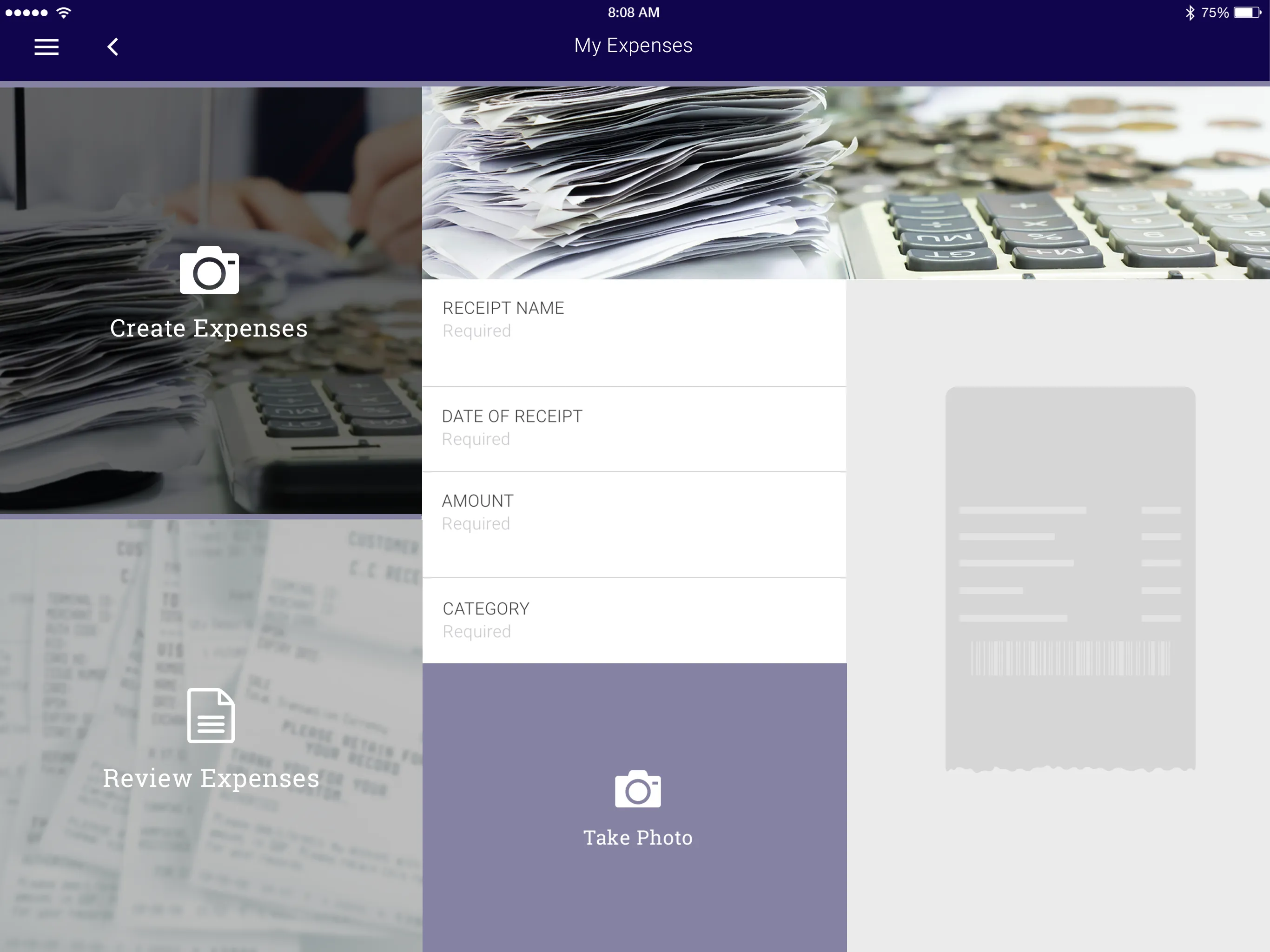Click the receipt thumbnail on the right
The image size is (1270, 952).
(x=1067, y=580)
